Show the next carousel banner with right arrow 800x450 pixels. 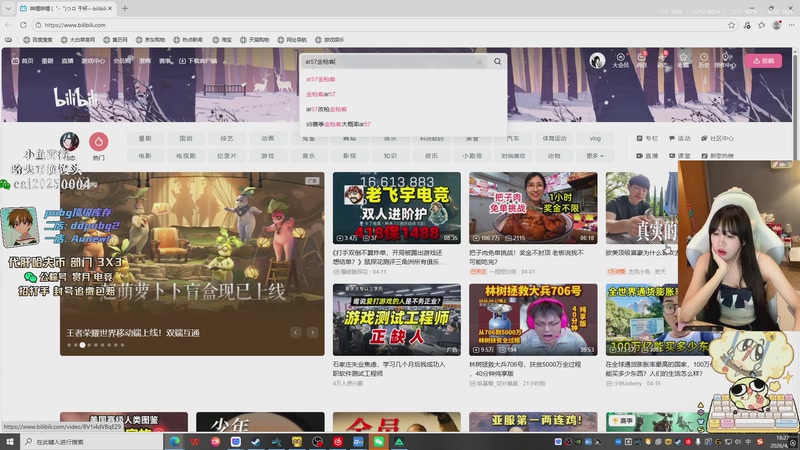pos(312,333)
